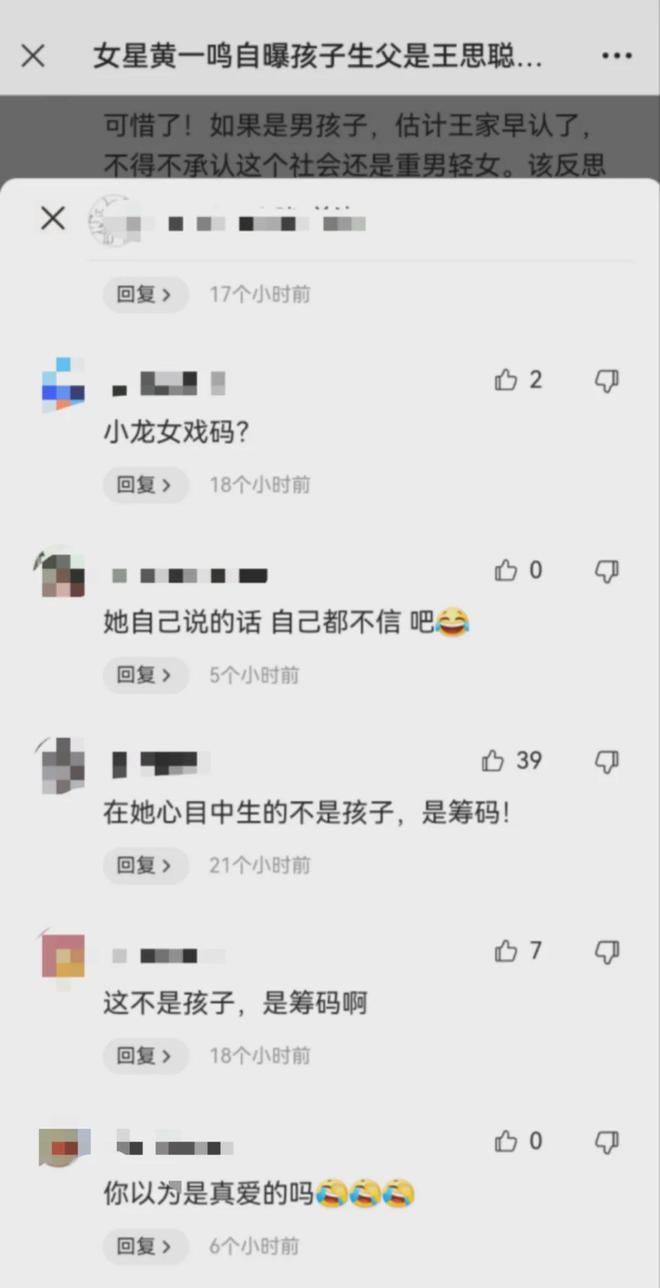Thumbs down 她自己说的话 comment

607,570
